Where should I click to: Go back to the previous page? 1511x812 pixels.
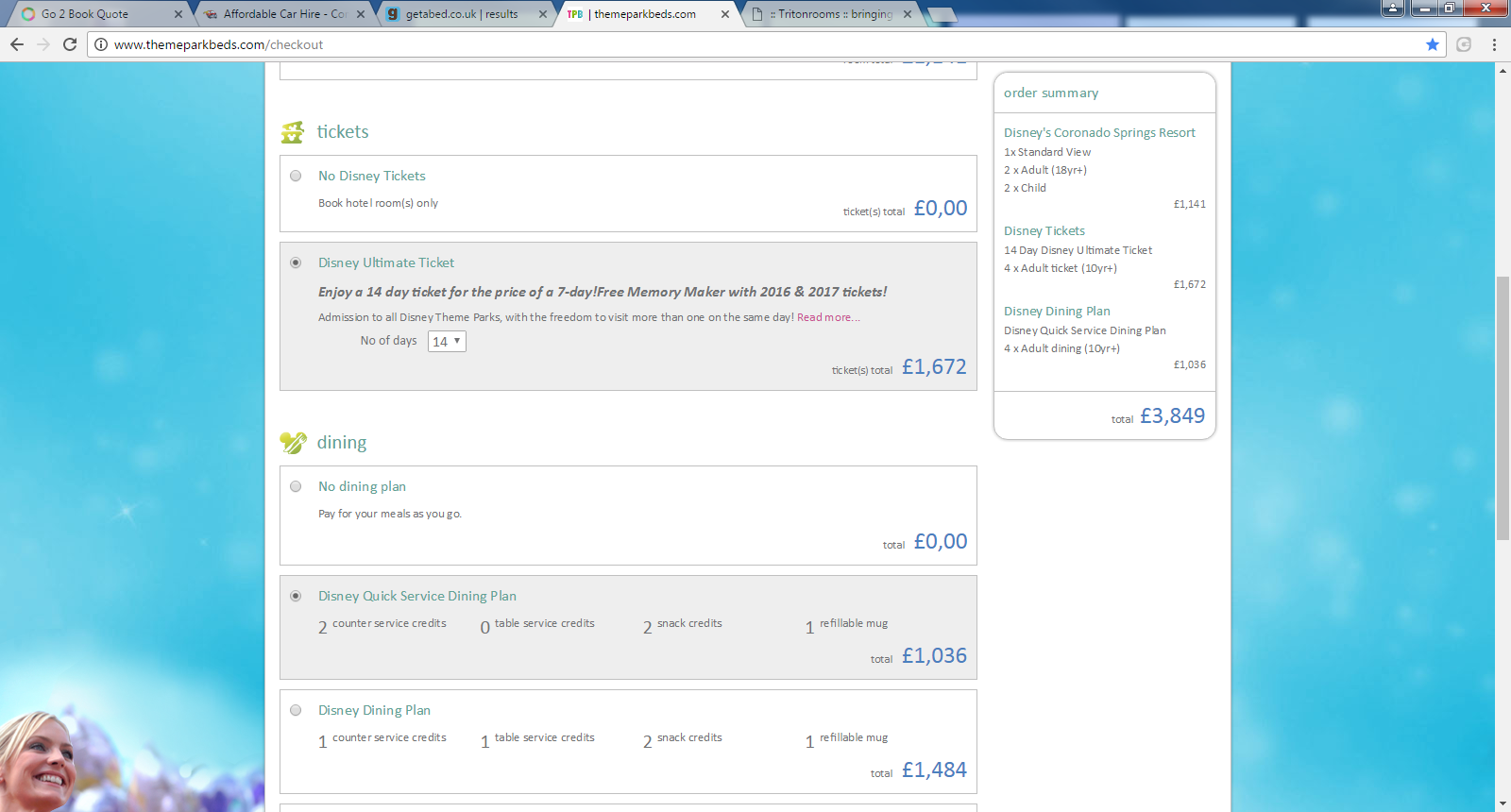tap(17, 44)
